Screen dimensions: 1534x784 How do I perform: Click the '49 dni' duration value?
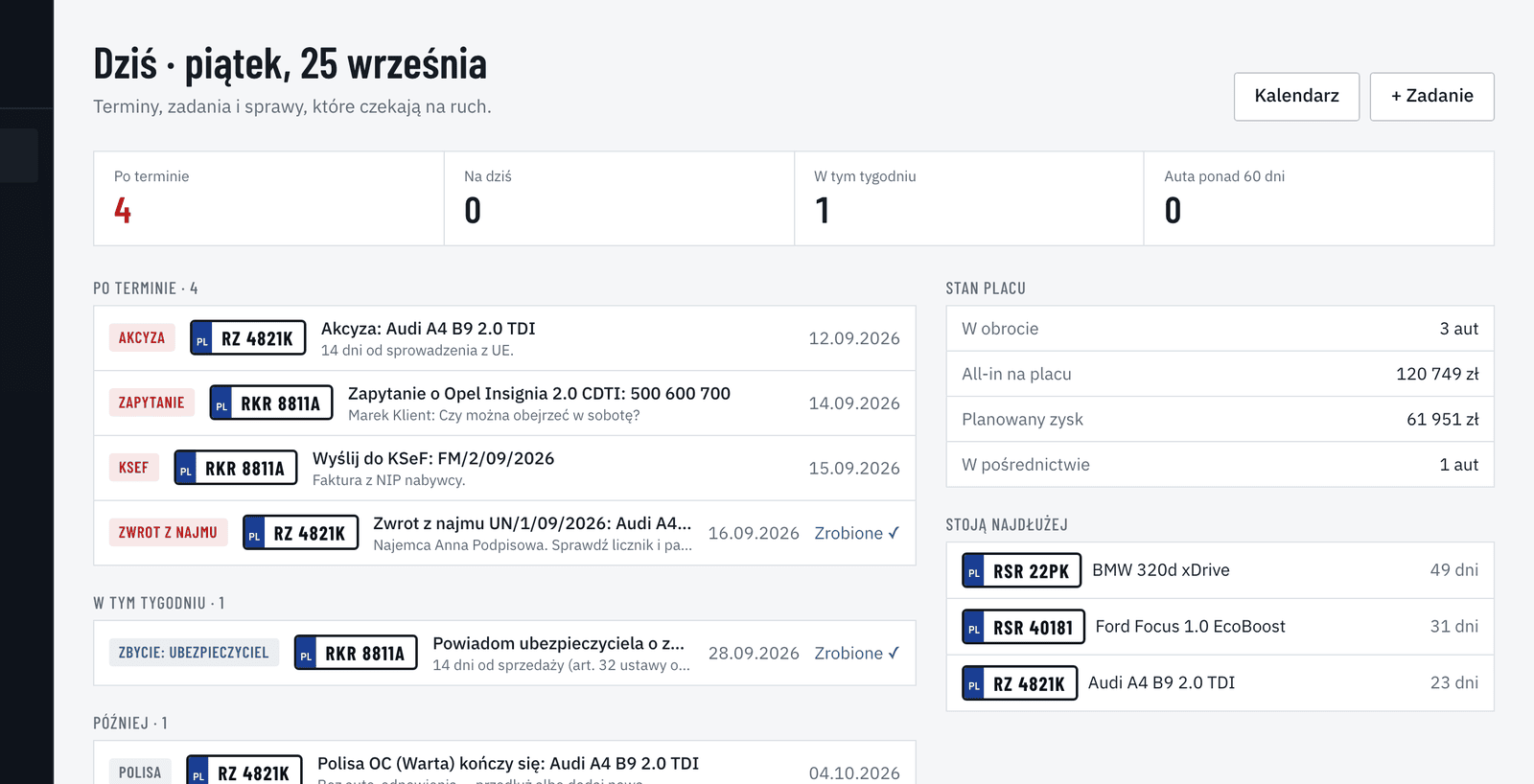tap(1454, 570)
